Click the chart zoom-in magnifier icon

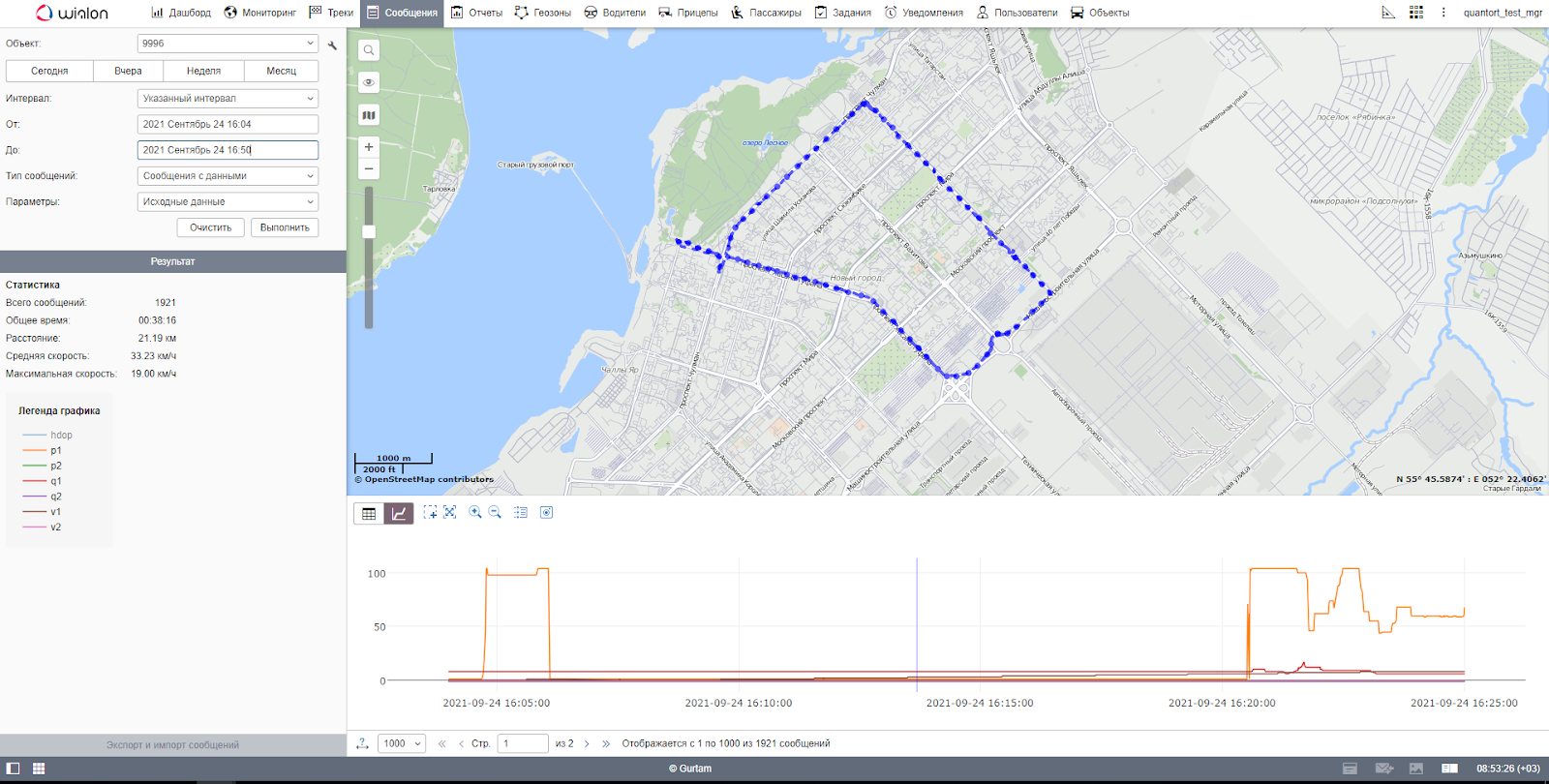[x=475, y=513]
